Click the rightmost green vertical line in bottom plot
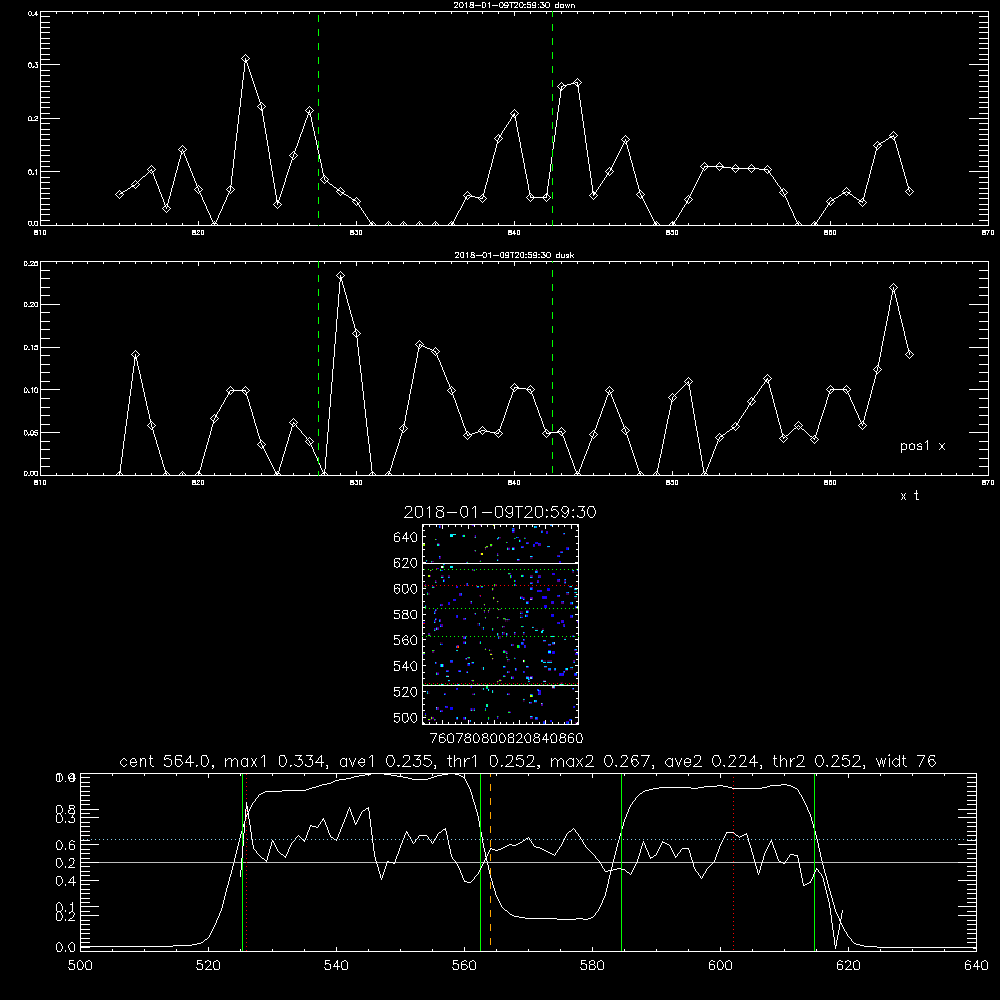1000x1000 pixels. coord(814,861)
